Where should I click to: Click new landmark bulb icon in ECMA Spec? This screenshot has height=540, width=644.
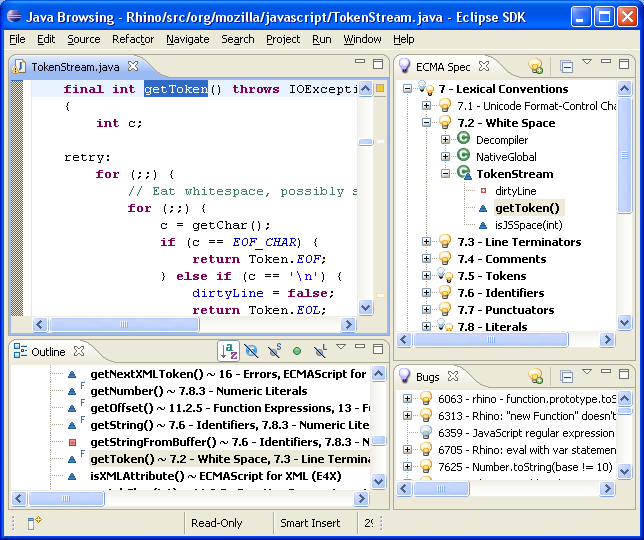(x=536, y=66)
